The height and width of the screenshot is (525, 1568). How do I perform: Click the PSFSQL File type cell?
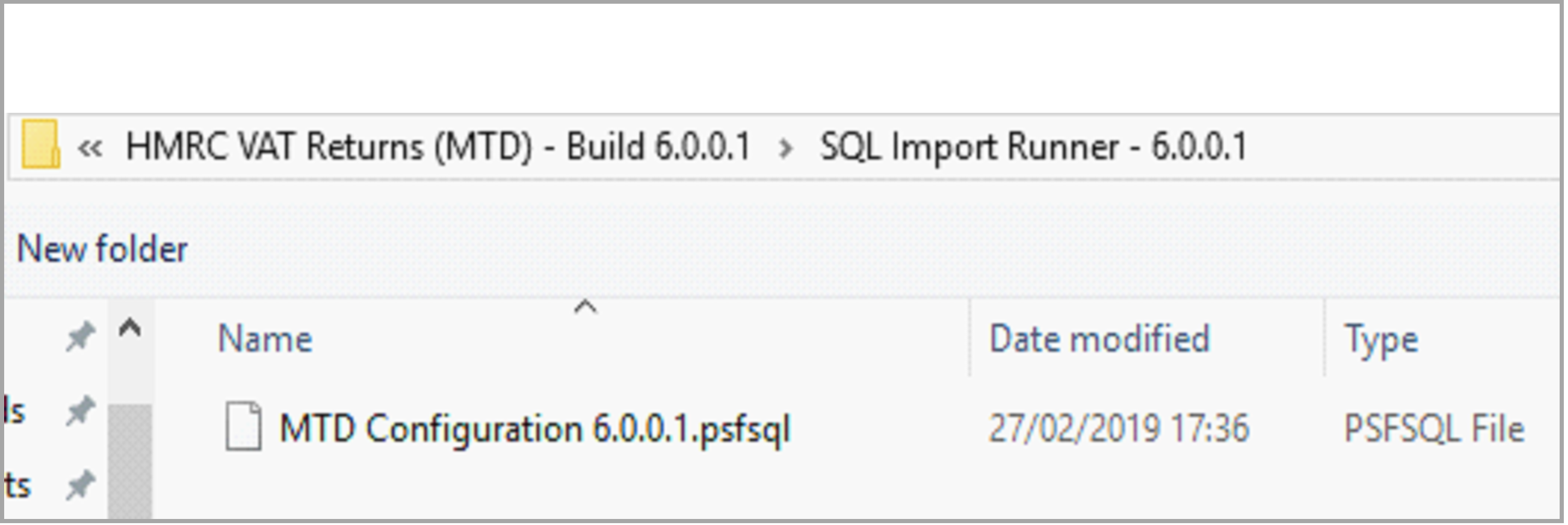1434,429
